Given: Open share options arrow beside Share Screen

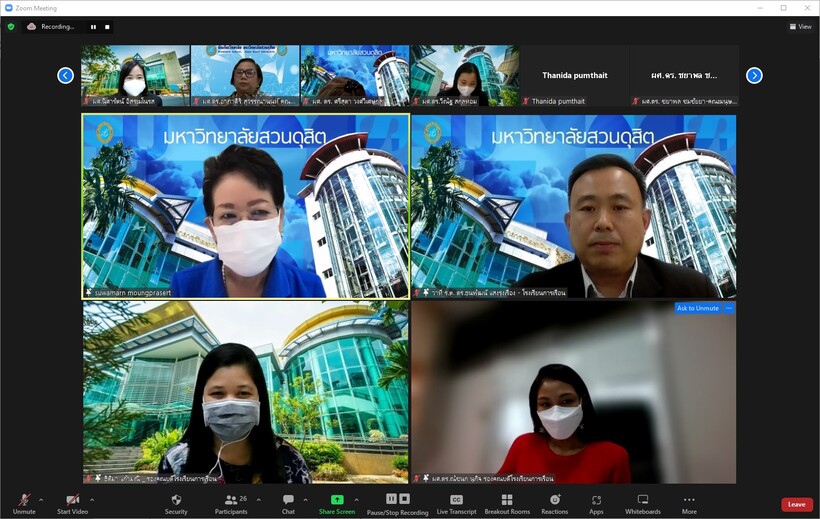Looking at the screenshot, I should 357,500.
